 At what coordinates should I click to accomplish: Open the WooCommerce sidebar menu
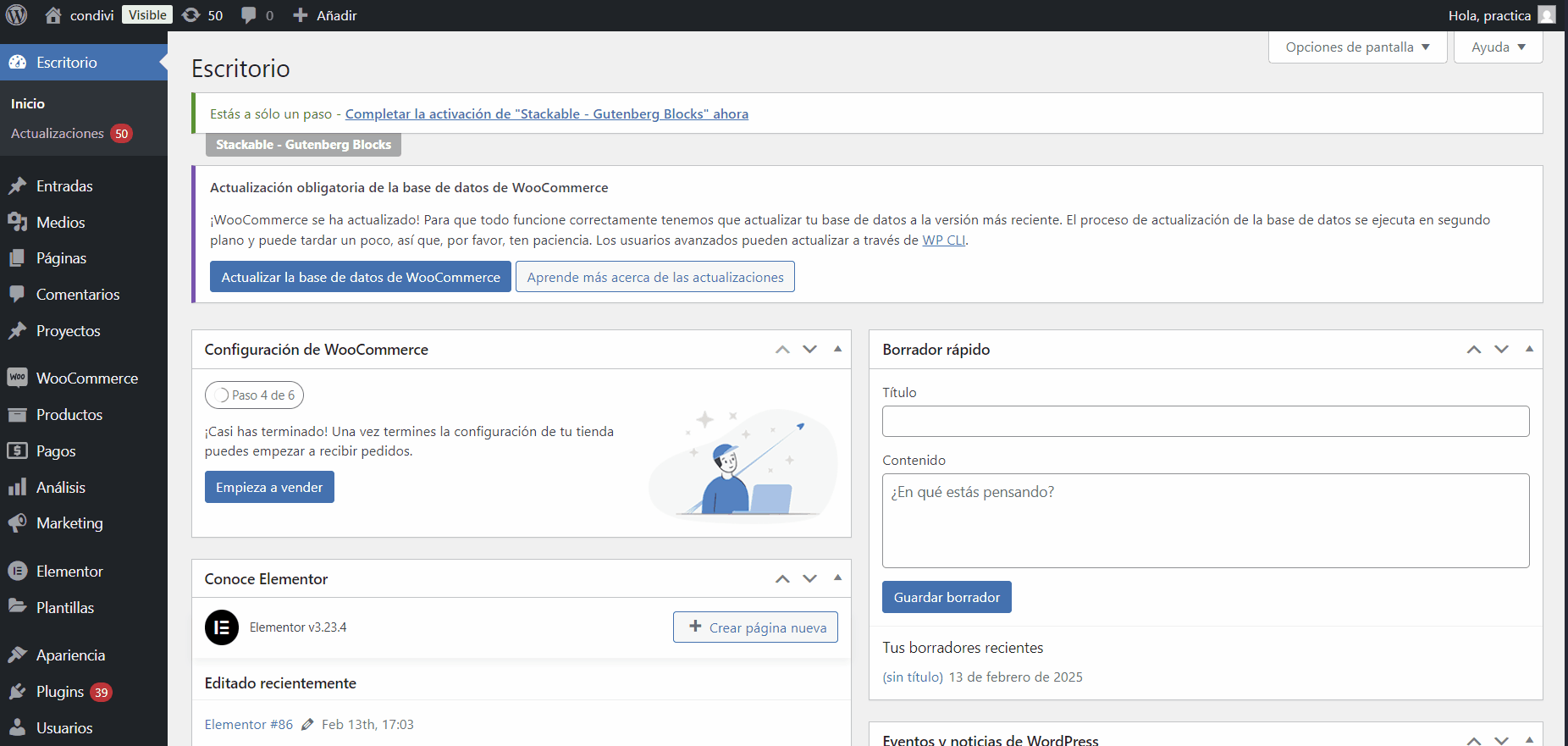click(x=86, y=379)
